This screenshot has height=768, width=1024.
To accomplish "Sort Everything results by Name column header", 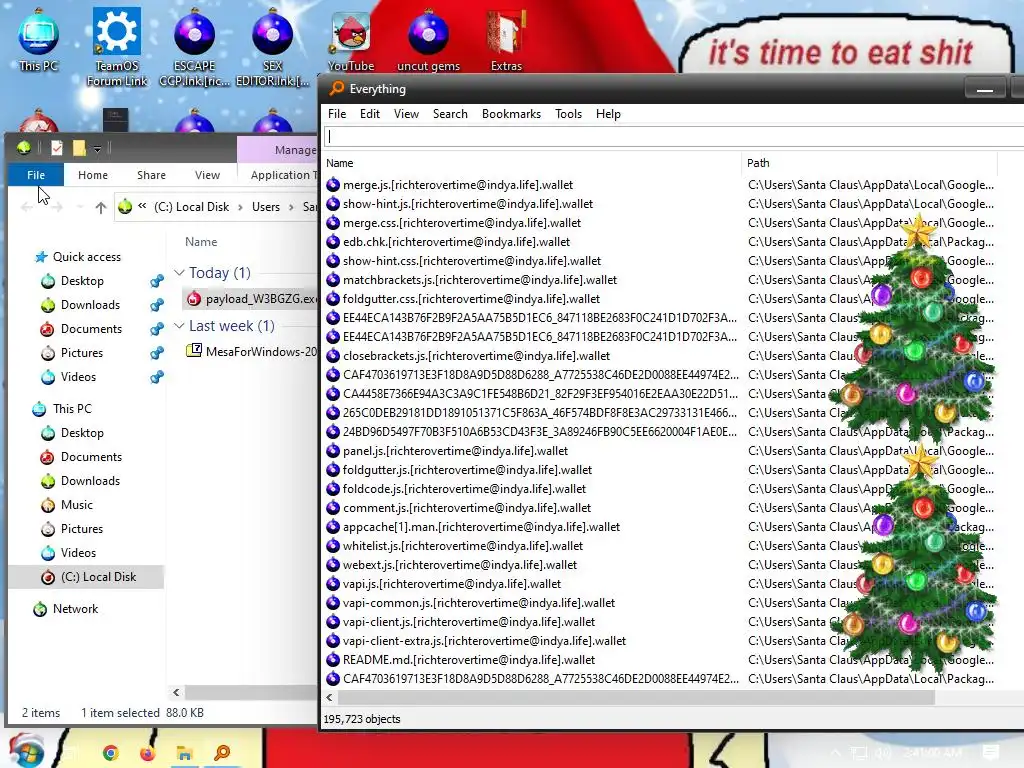I will click(532, 163).
